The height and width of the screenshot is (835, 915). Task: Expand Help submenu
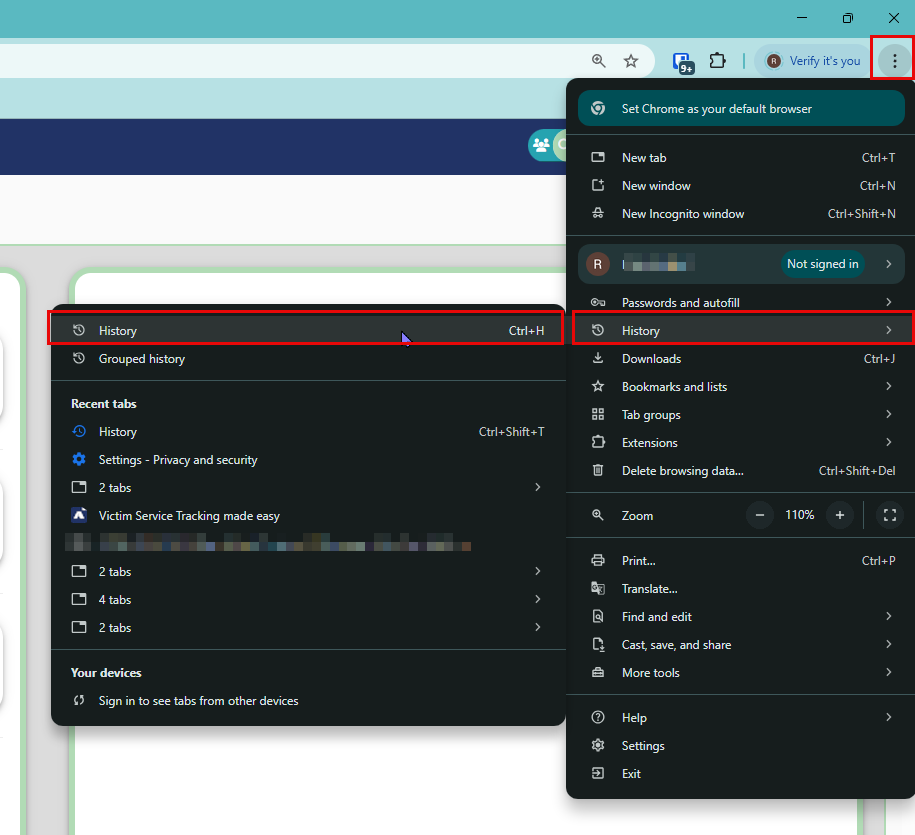click(x=741, y=717)
